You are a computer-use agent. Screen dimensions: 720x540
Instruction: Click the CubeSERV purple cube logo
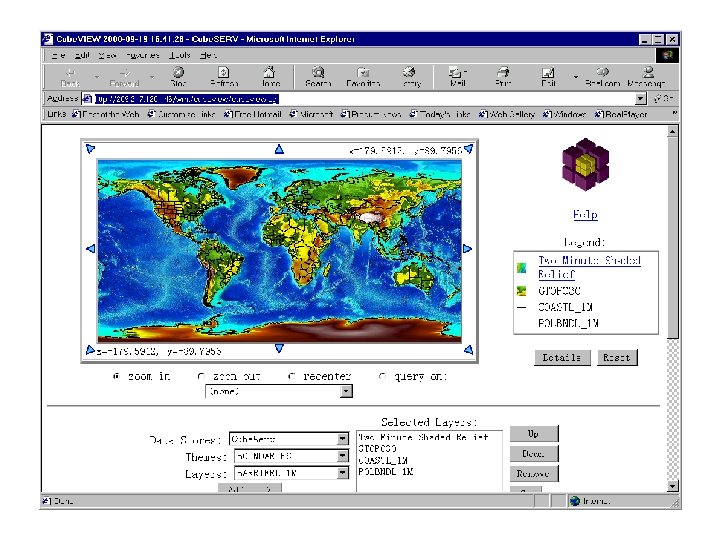(585, 164)
